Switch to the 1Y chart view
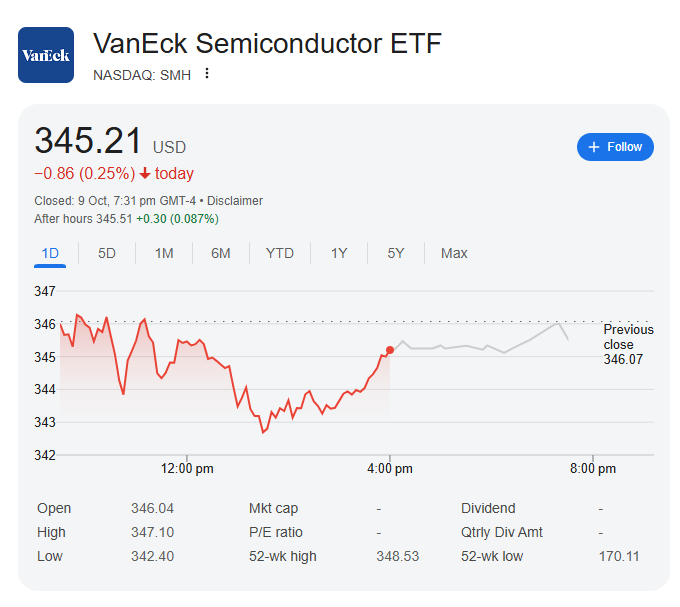 pyautogui.click(x=339, y=253)
